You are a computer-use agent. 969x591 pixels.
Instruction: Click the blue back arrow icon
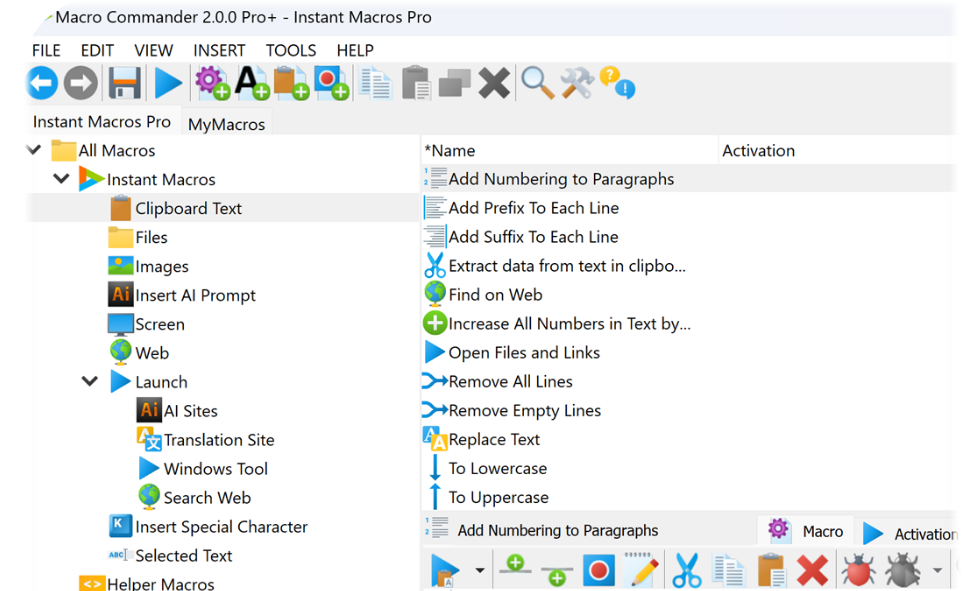coord(42,84)
